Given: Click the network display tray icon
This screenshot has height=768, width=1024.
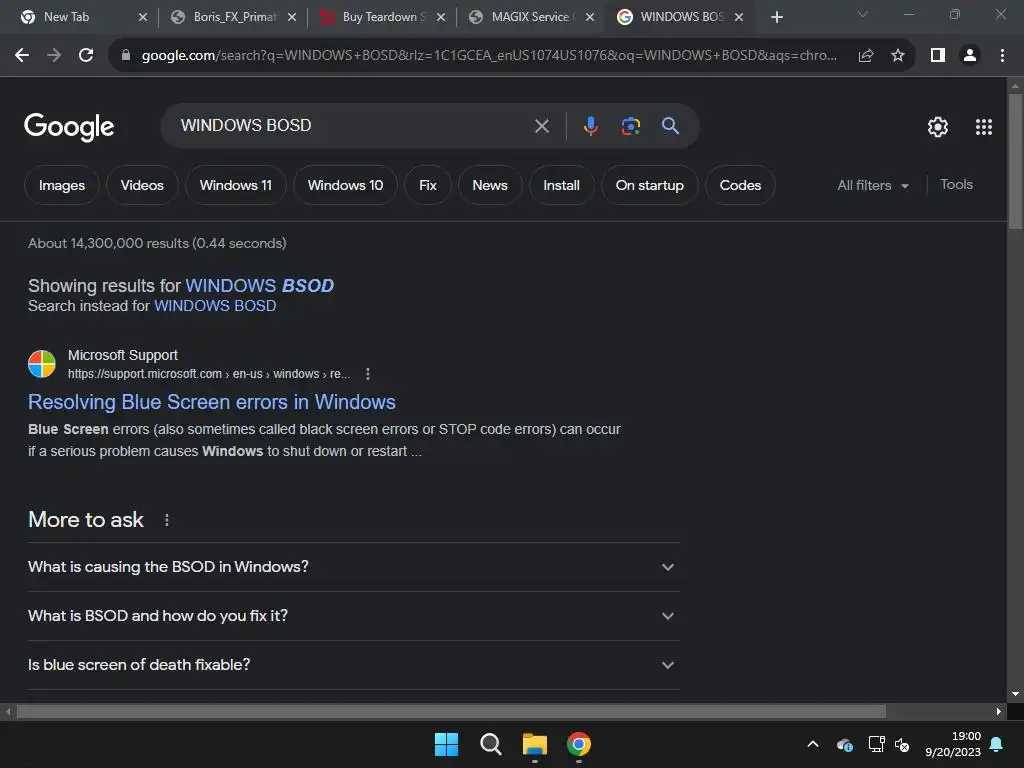Looking at the screenshot, I should [876, 744].
